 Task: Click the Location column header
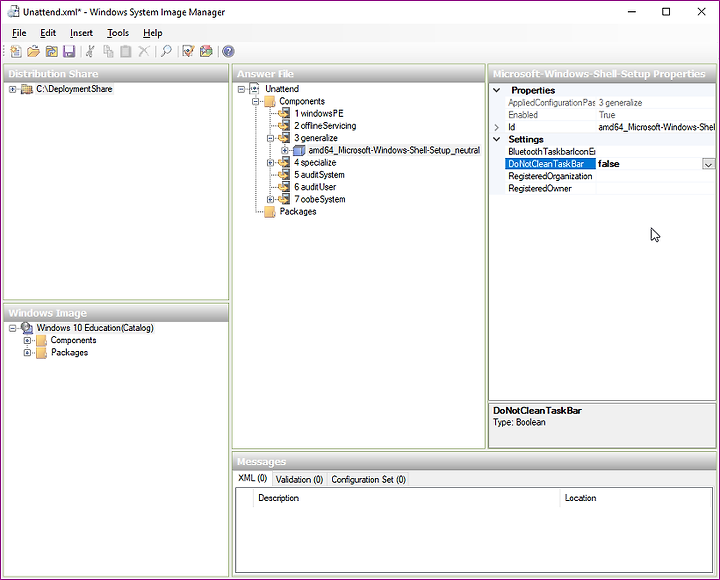636,498
